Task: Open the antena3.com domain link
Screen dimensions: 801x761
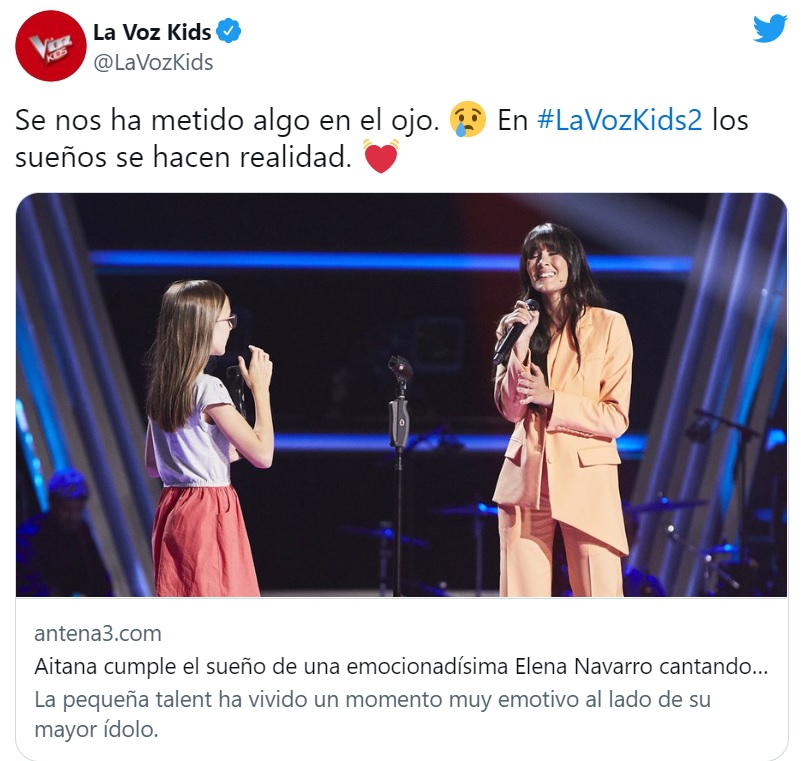Action: (x=98, y=633)
